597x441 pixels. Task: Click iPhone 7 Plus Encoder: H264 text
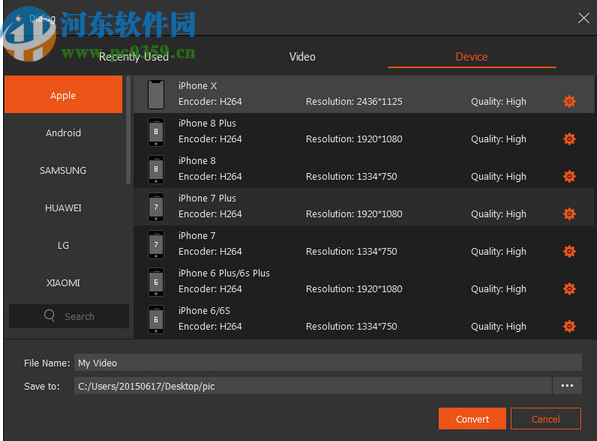pyautogui.click(x=210, y=214)
